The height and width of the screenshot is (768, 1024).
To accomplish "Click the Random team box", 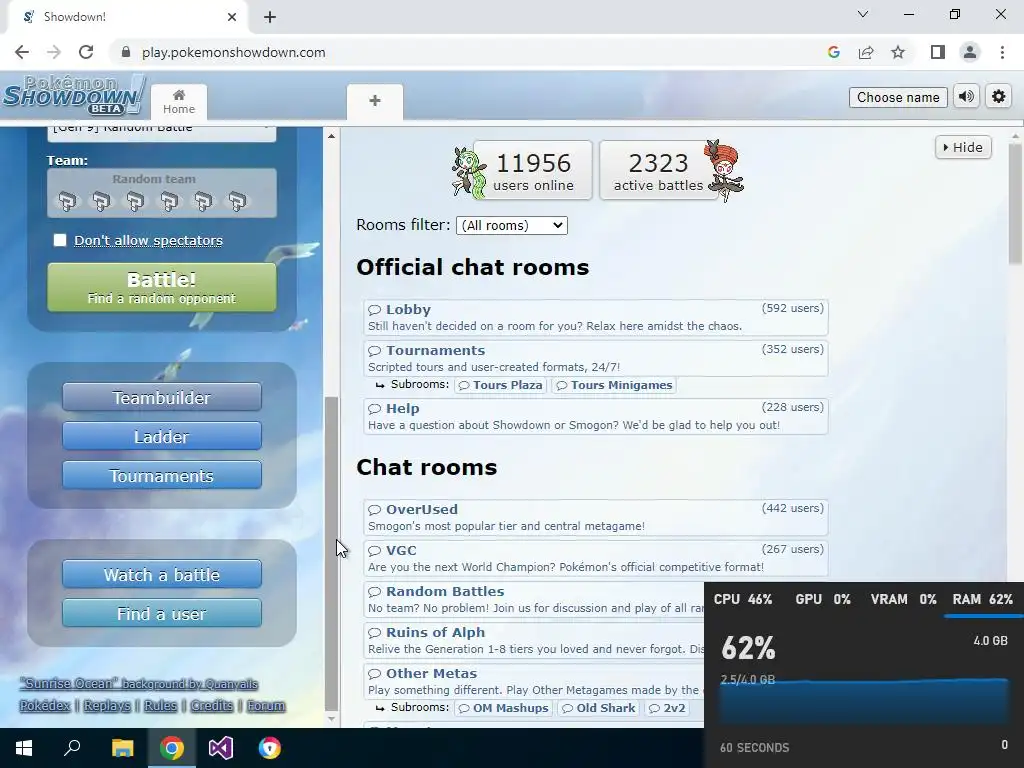I will point(162,193).
